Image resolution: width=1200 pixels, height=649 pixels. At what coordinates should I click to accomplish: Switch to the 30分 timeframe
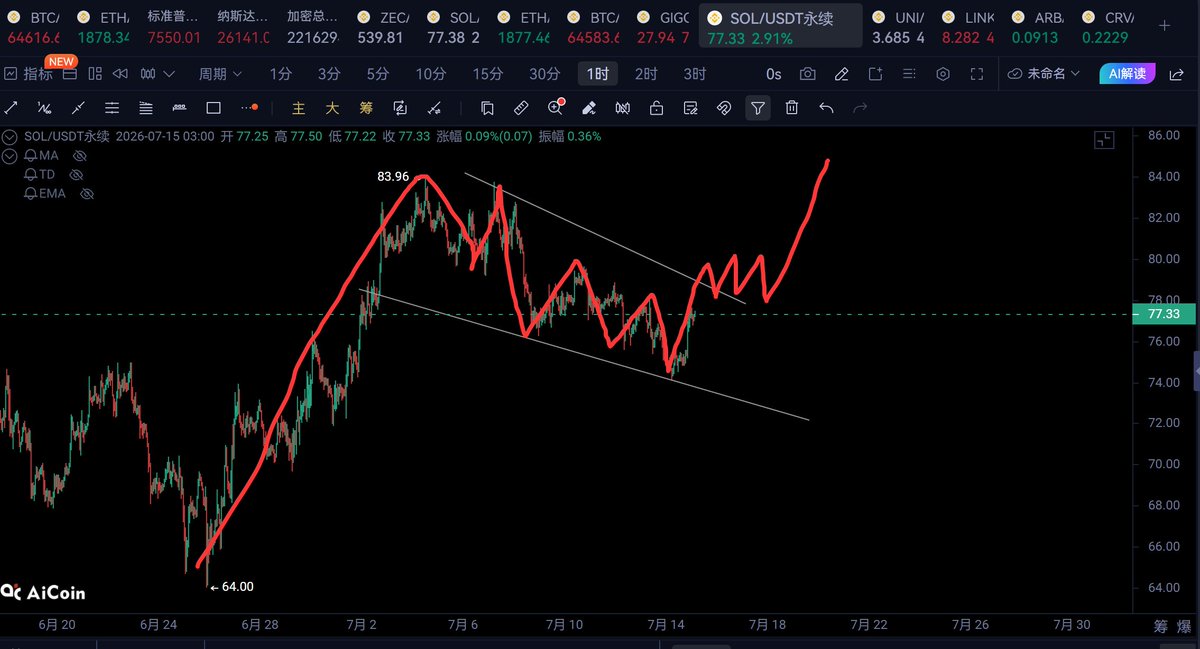click(544, 74)
